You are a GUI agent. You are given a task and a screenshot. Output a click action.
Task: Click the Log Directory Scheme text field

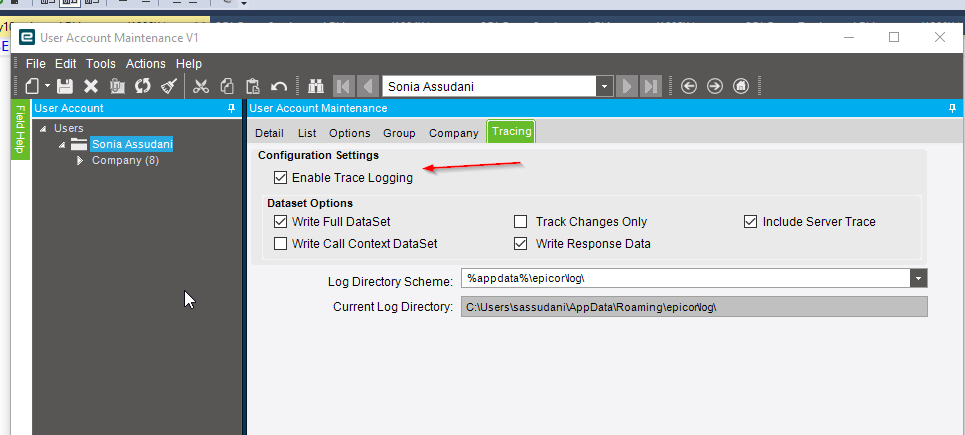[x=686, y=278]
